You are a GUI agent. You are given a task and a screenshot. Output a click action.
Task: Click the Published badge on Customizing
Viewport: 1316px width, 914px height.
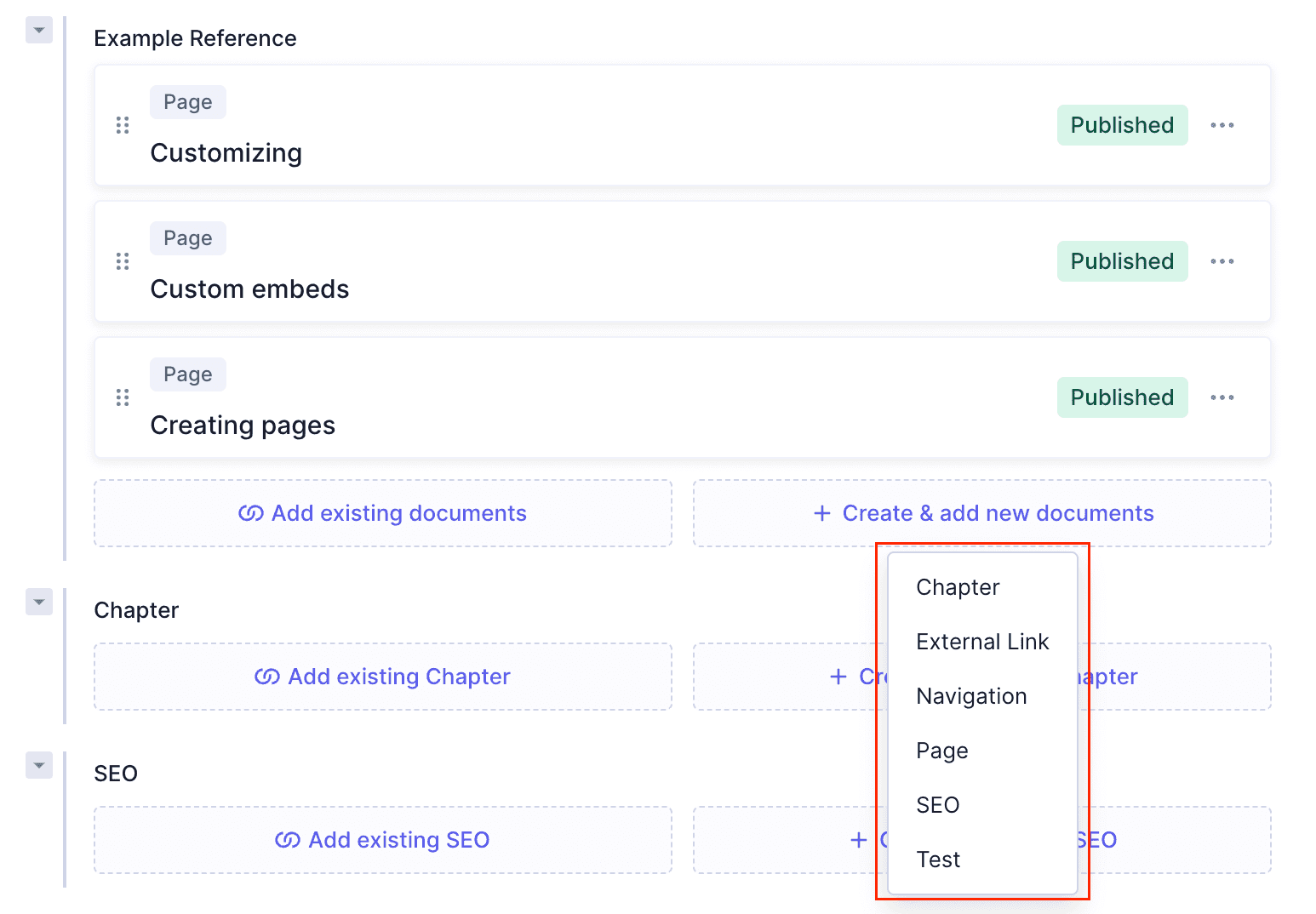click(1122, 124)
